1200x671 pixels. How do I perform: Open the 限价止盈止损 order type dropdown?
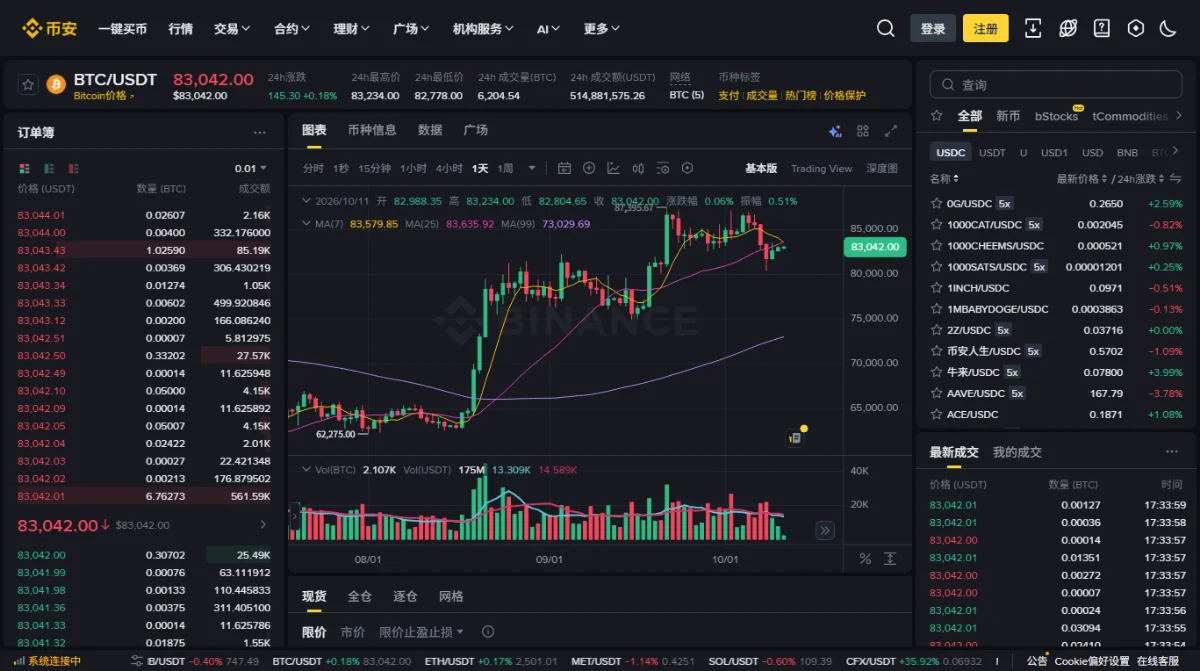[x=422, y=632]
